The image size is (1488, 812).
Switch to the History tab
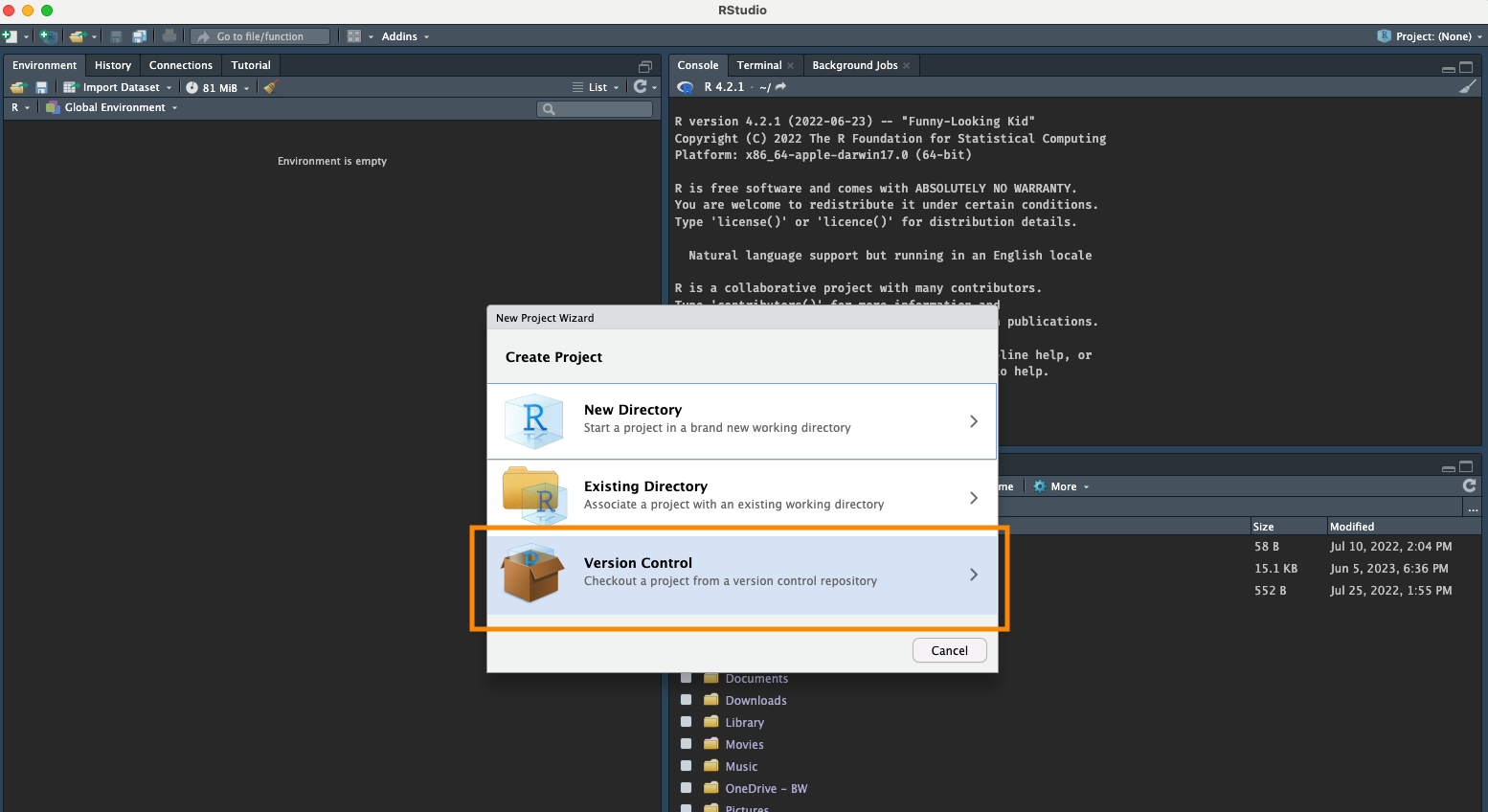[x=113, y=65]
